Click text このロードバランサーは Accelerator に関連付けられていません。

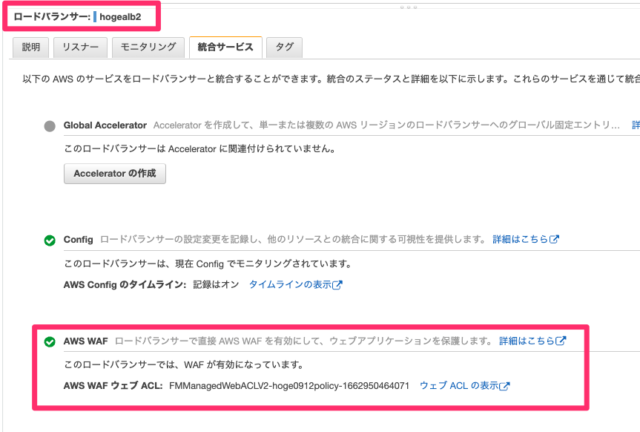(x=200, y=149)
